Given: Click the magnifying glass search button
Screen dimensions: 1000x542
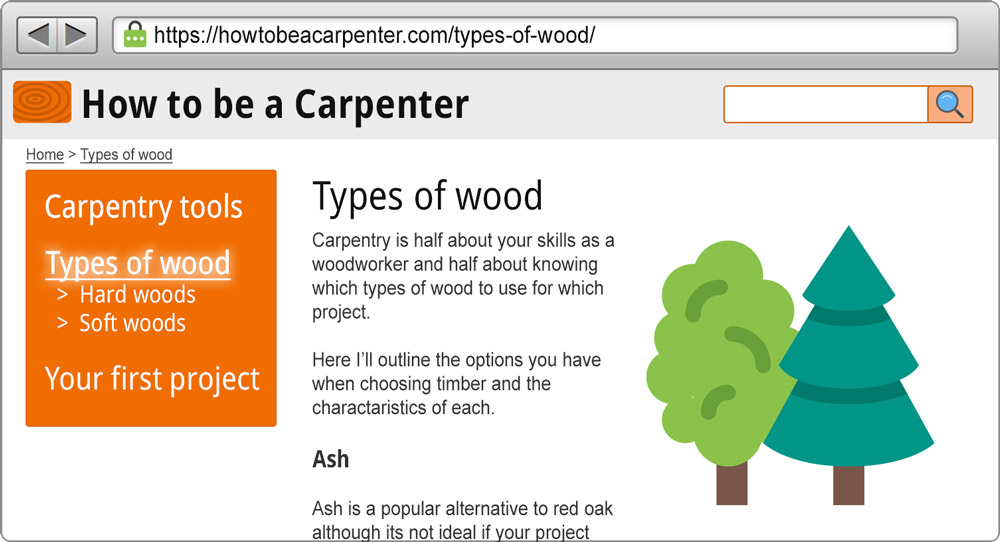Looking at the screenshot, I should coord(950,104).
